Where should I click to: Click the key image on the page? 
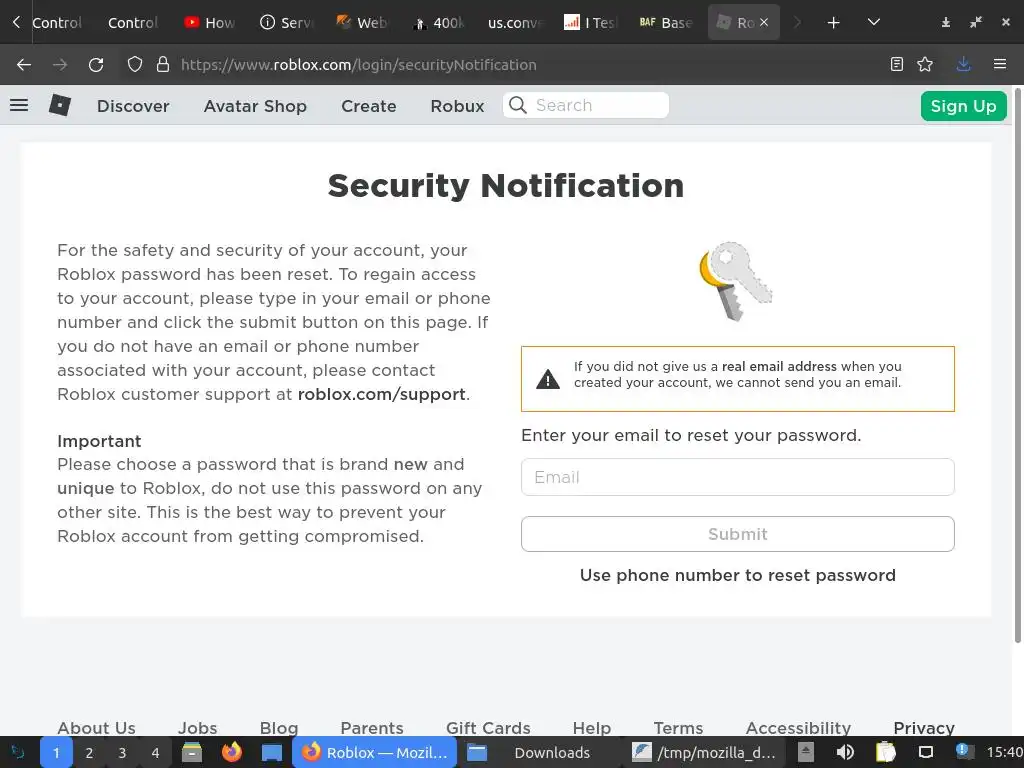coord(736,281)
